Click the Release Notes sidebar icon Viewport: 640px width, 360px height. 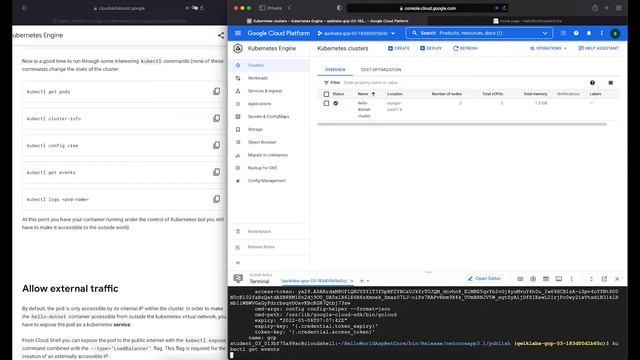point(238,247)
